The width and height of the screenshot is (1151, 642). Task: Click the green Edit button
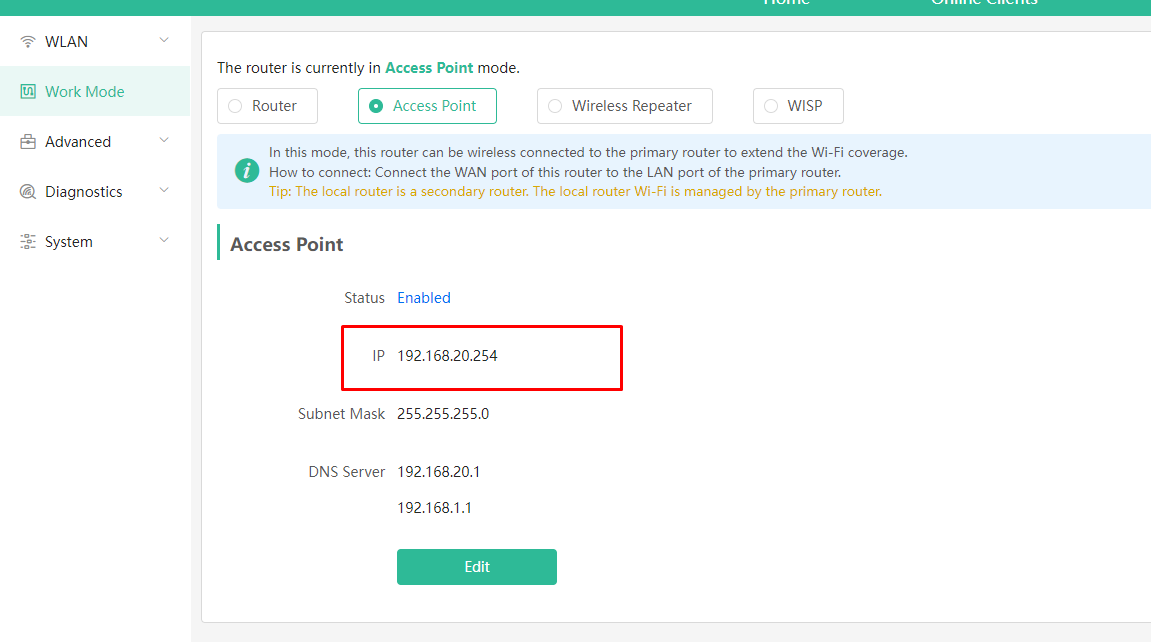tap(477, 566)
